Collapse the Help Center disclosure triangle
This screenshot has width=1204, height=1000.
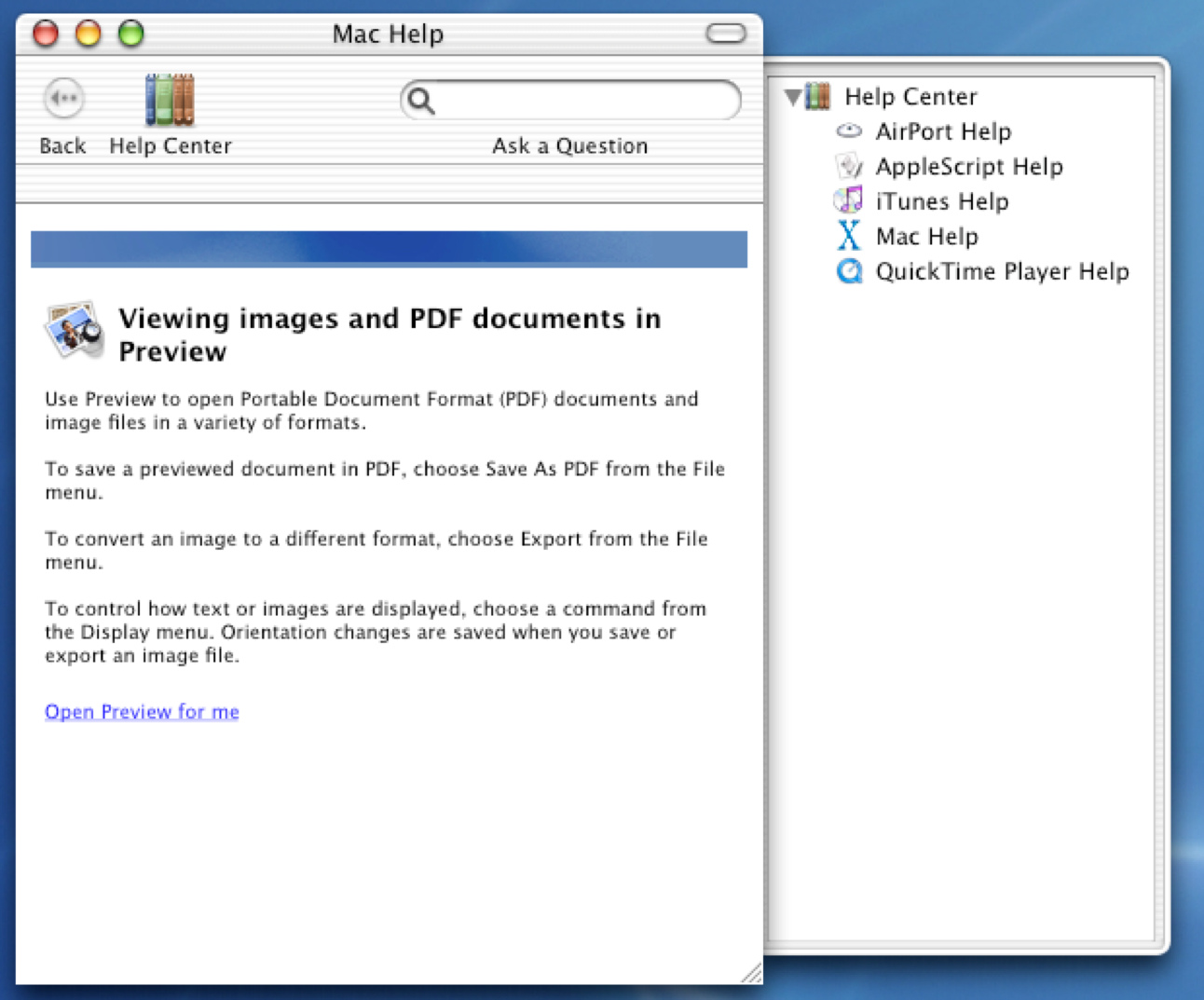tap(793, 96)
